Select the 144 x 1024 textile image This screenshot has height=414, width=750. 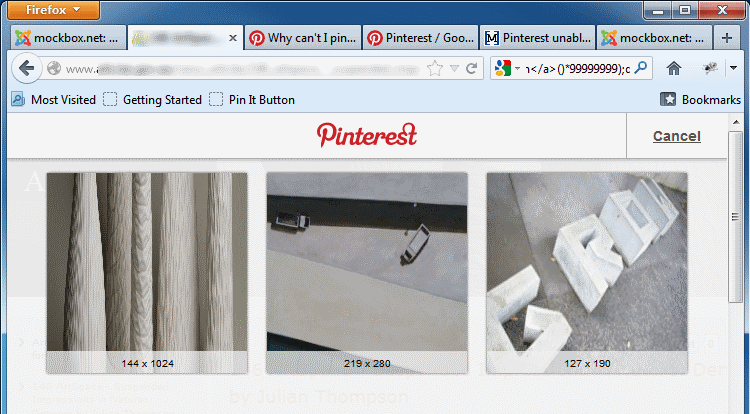tap(147, 272)
